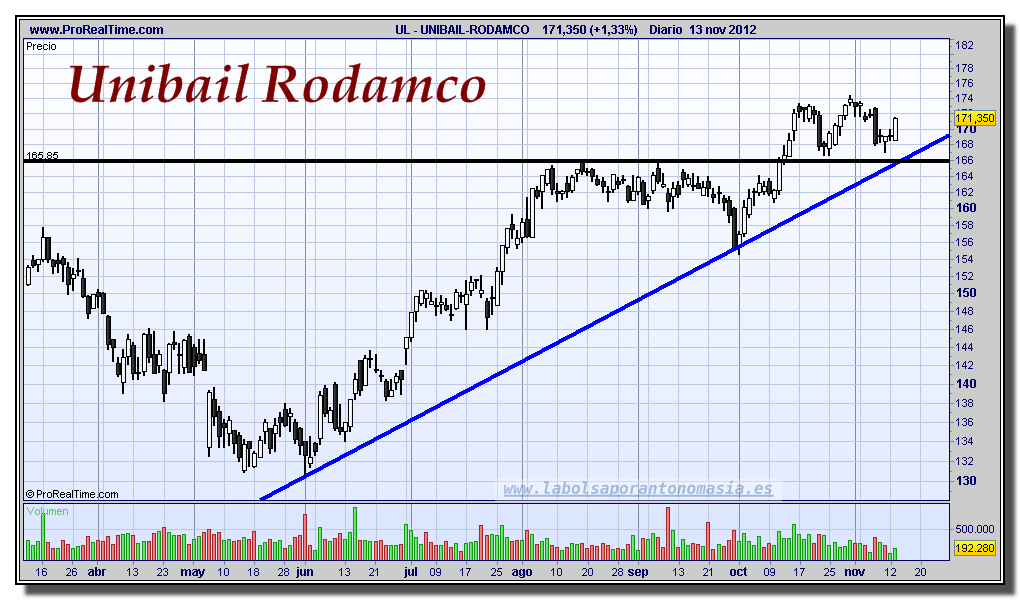Select the blue ascending trendline
The width and height of the screenshot is (1020, 600).
click(604, 318)
